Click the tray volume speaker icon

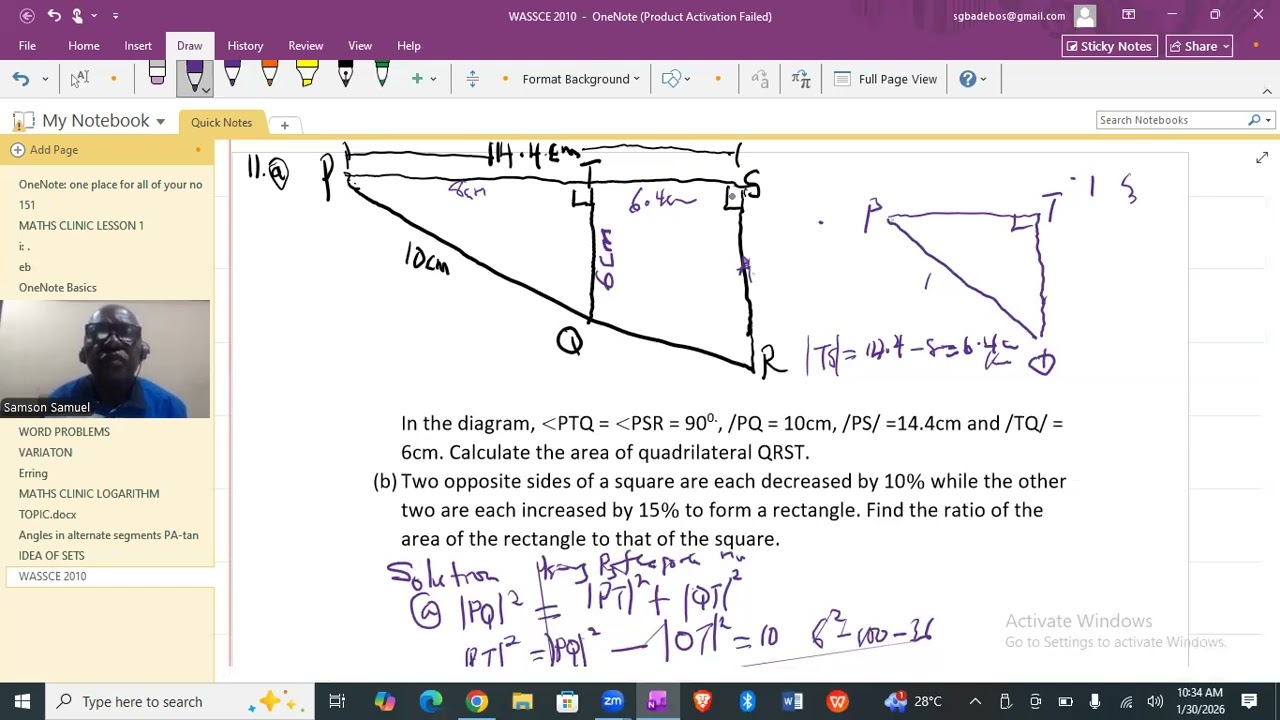[1155, 702]
